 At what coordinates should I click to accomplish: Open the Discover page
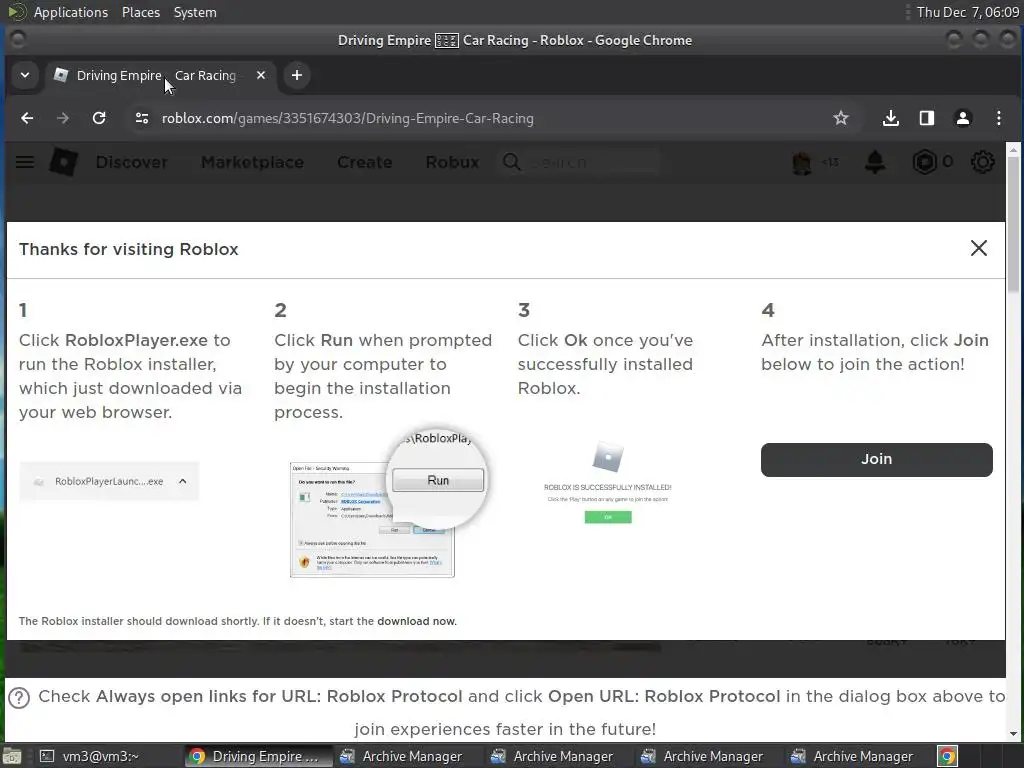click(x=131, y=162)
